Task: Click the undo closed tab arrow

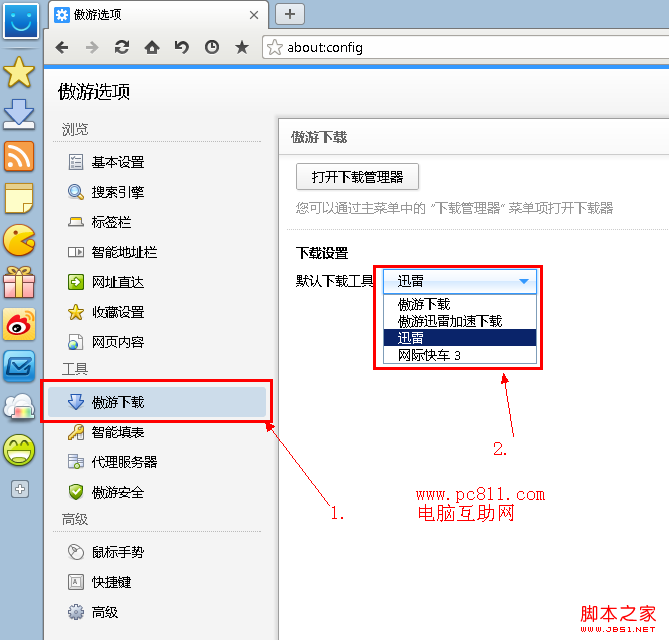Action: point(182,47)
